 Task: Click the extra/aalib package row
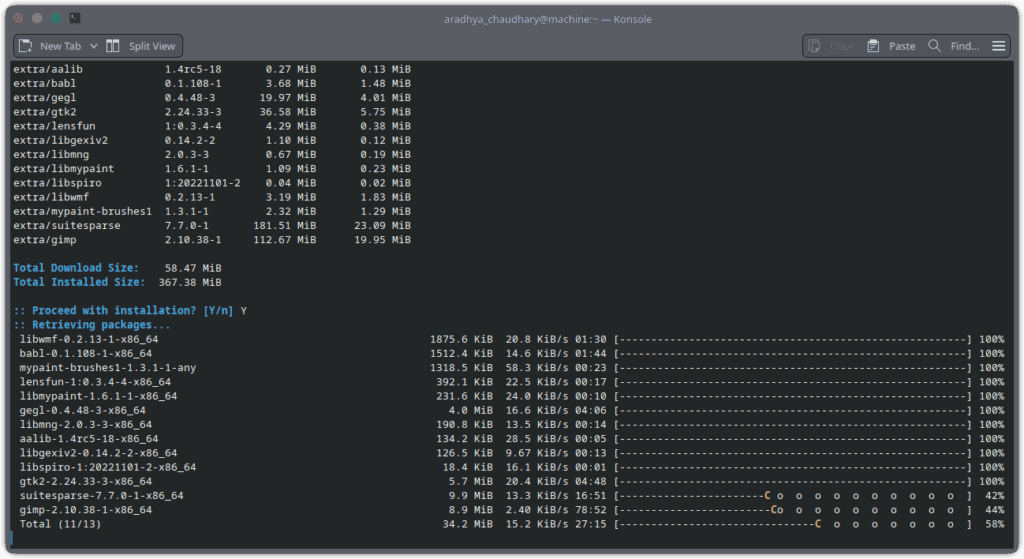coord(212,69)
